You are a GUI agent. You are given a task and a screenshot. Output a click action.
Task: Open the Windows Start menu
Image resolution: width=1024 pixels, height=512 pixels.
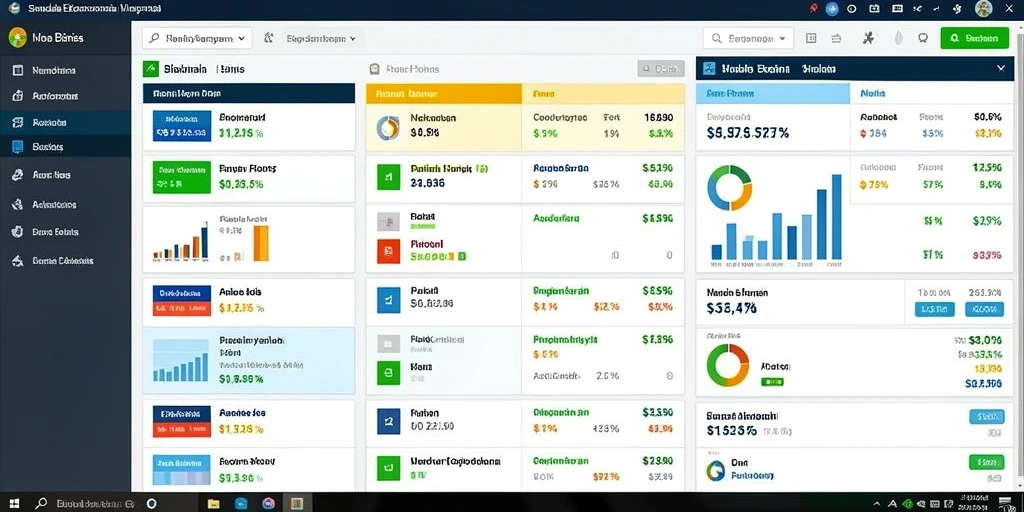[14, 504]
